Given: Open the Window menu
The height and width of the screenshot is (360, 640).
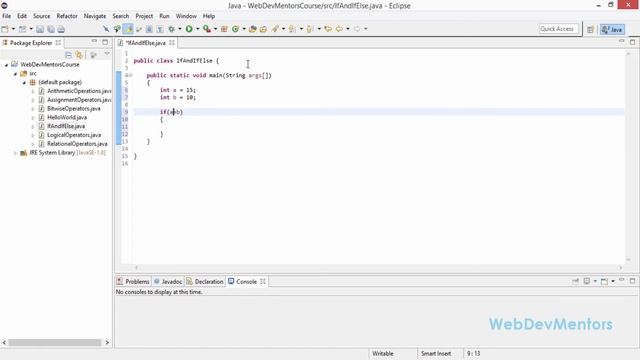Looking at the screenshot, I should (x=186, y=16).
